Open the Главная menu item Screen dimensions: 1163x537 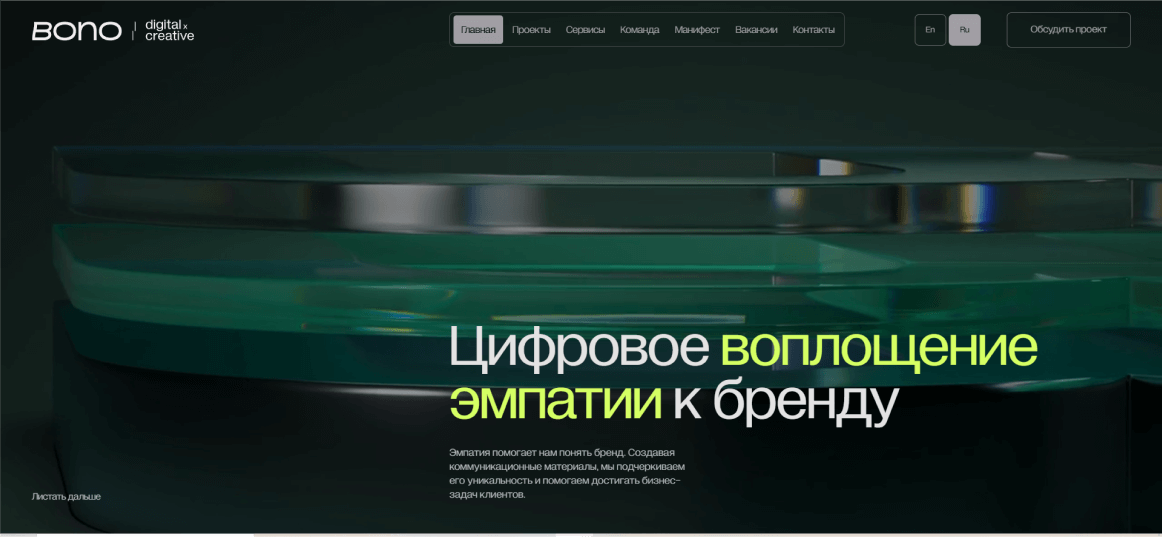[478, 30]
